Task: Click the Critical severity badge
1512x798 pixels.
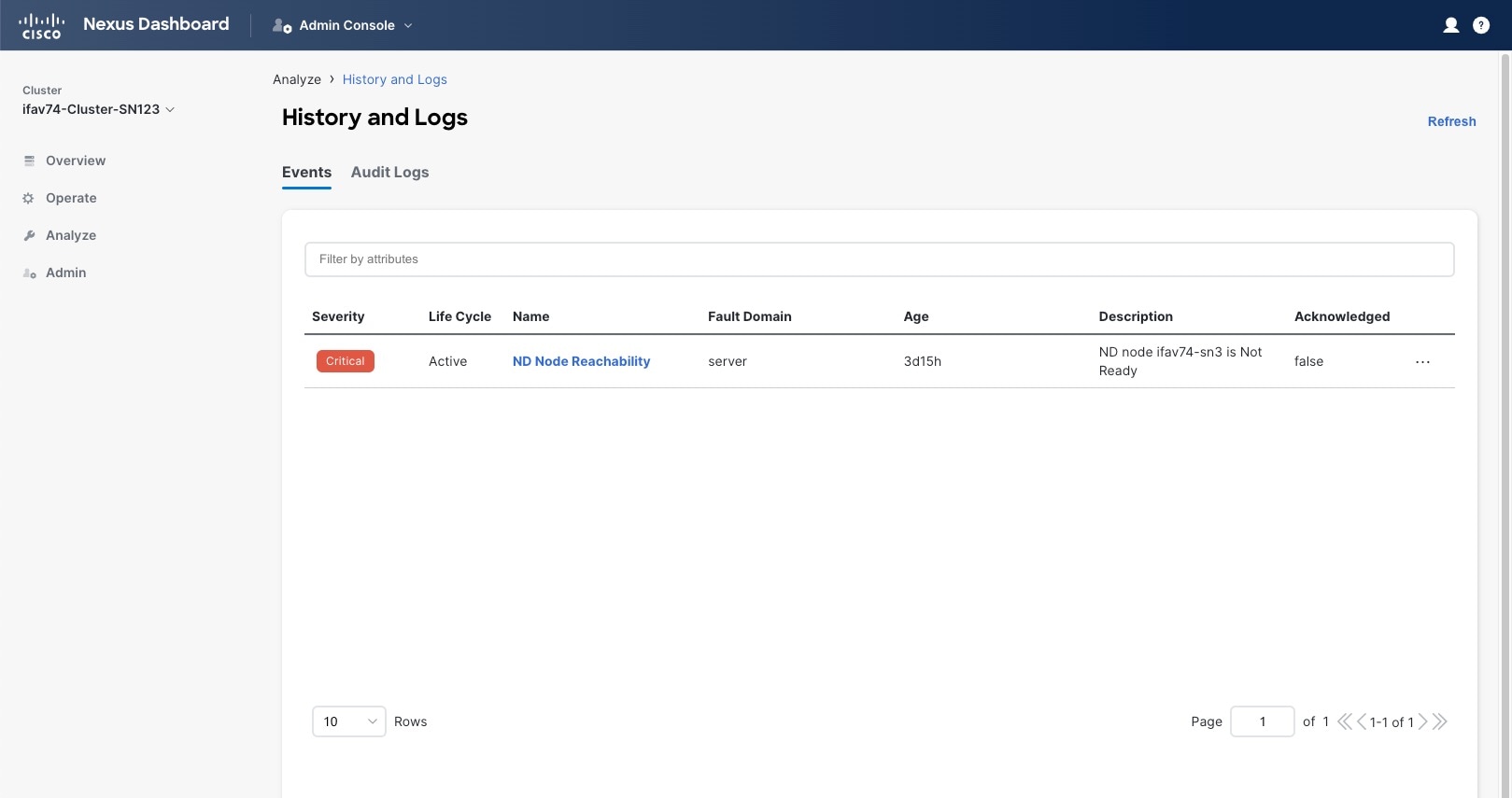Action: pos(346,361)
